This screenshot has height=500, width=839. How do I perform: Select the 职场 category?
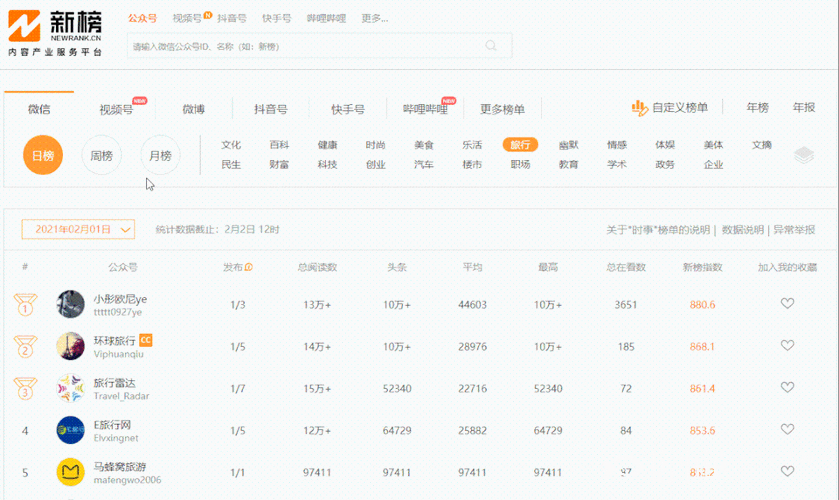point(520,164)
